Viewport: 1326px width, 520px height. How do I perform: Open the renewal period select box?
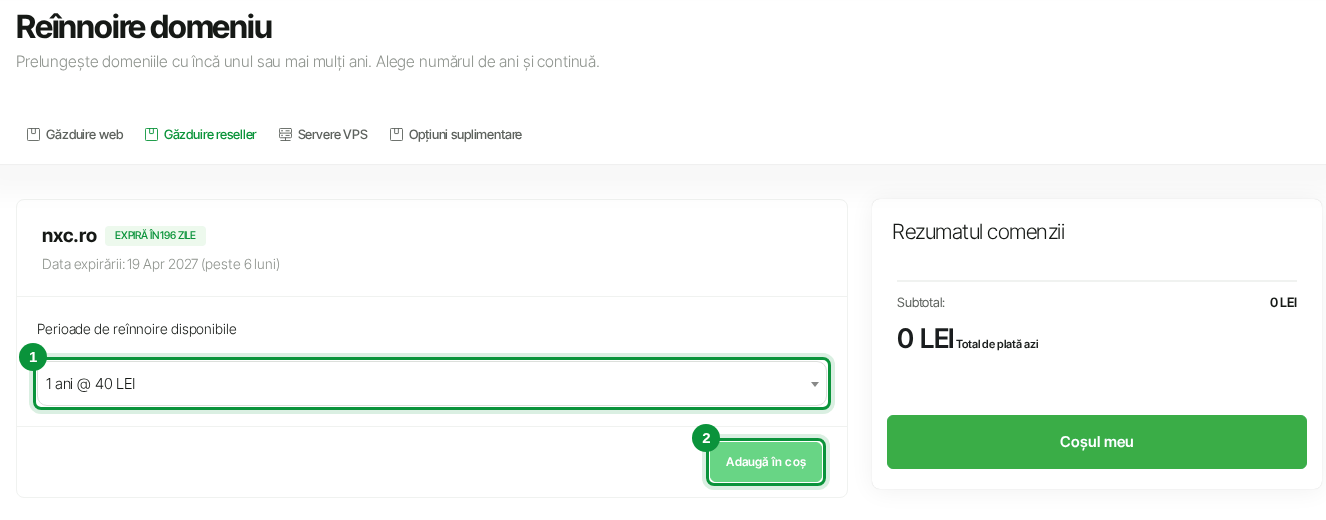[432, 384]
